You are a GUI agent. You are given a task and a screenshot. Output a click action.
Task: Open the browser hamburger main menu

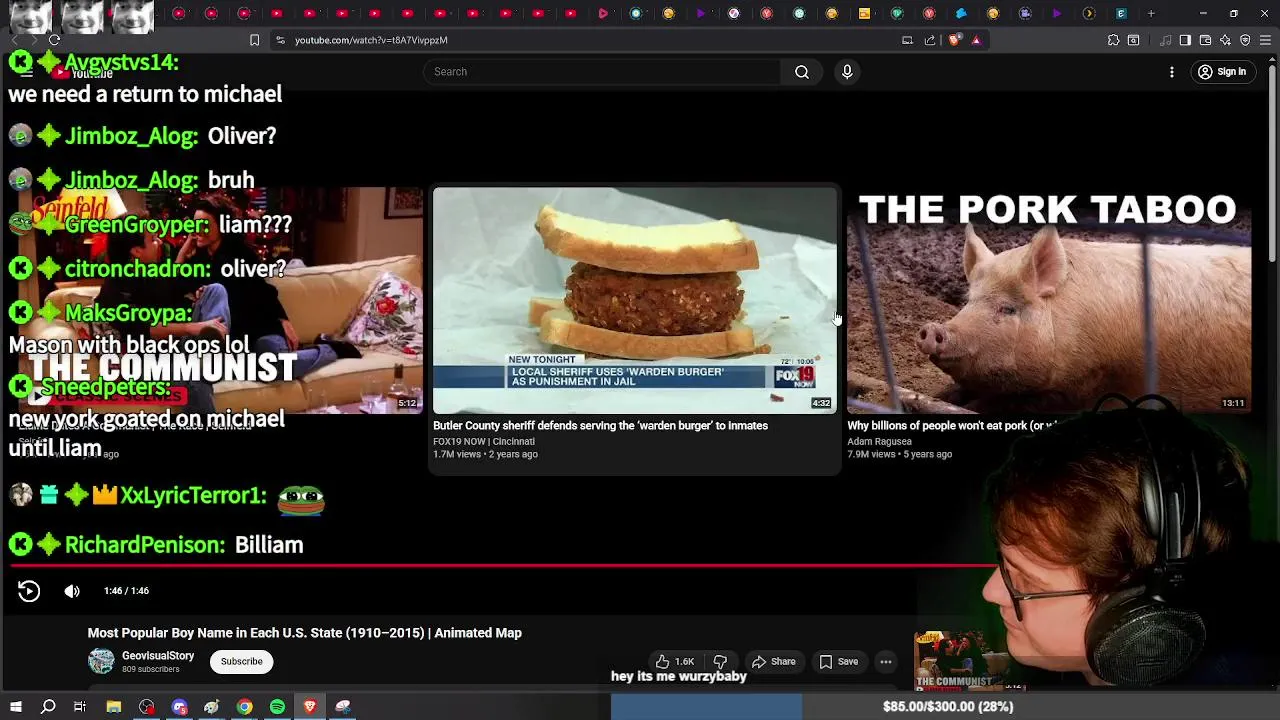click(1265, 40)
